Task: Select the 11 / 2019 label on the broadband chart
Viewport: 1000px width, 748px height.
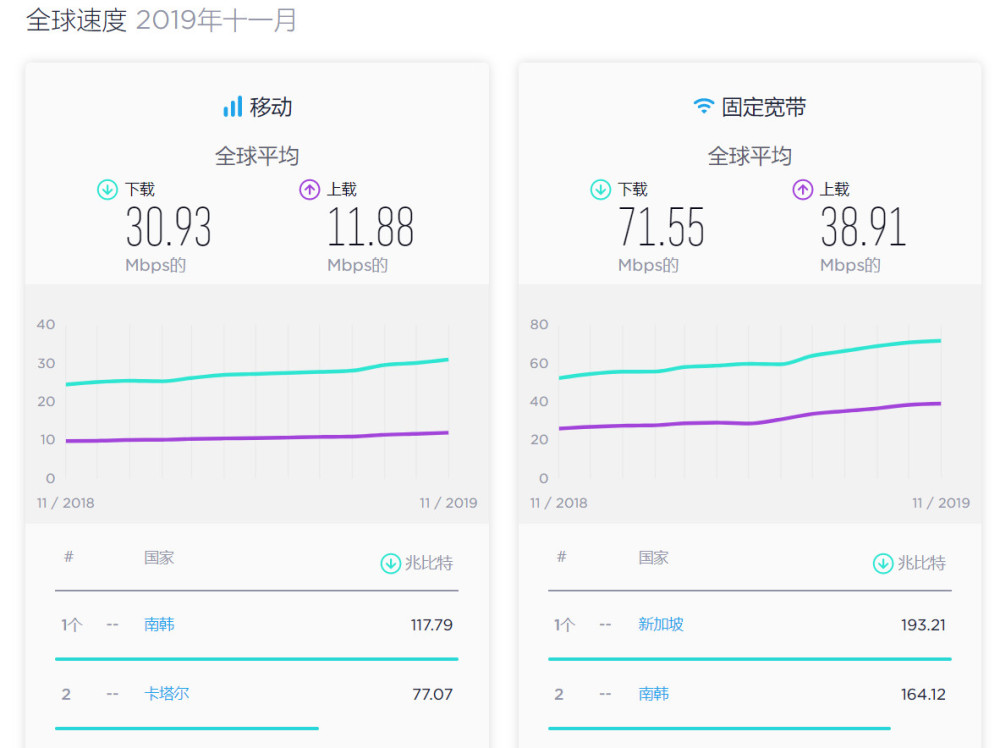Action: (941, 503)
